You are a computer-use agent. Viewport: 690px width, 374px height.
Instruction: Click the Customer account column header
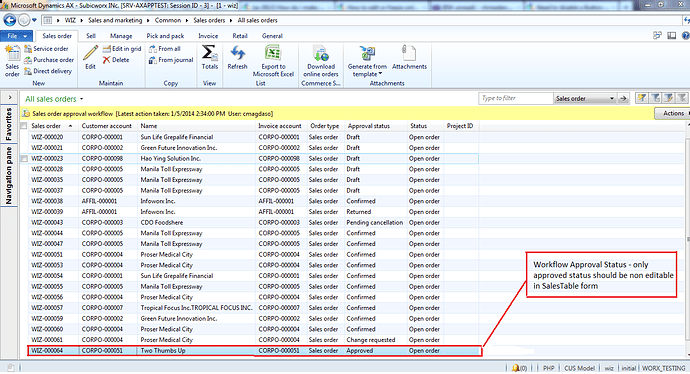(108, 126)
